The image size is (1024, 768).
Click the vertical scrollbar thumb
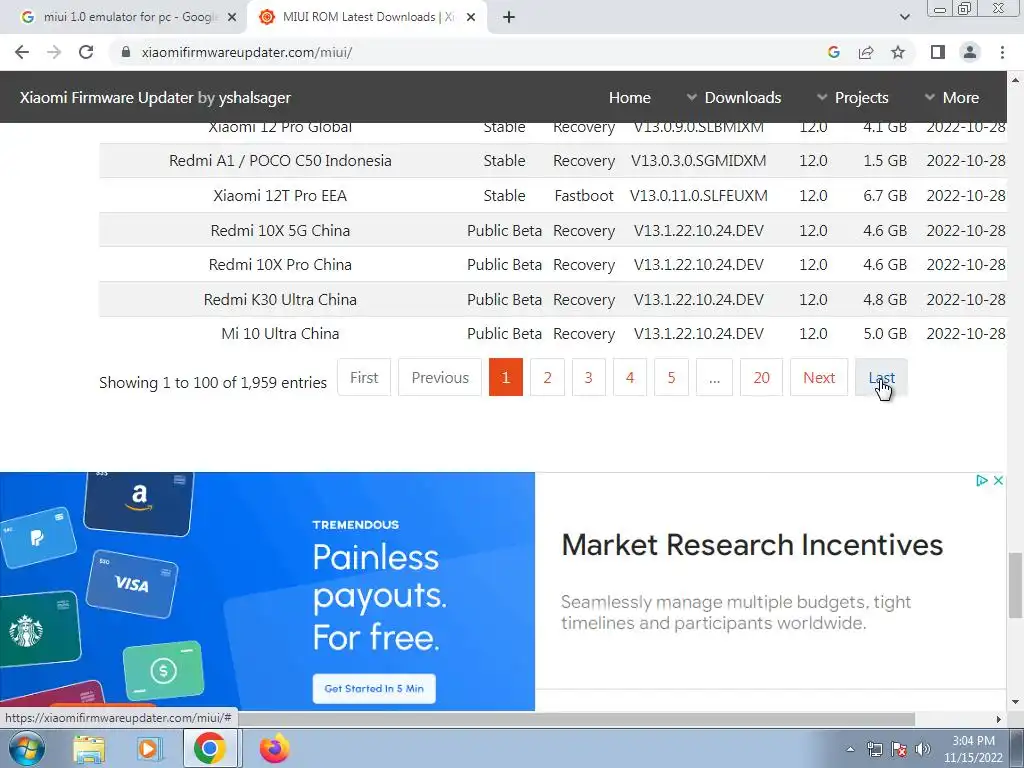coord(1015,584)
